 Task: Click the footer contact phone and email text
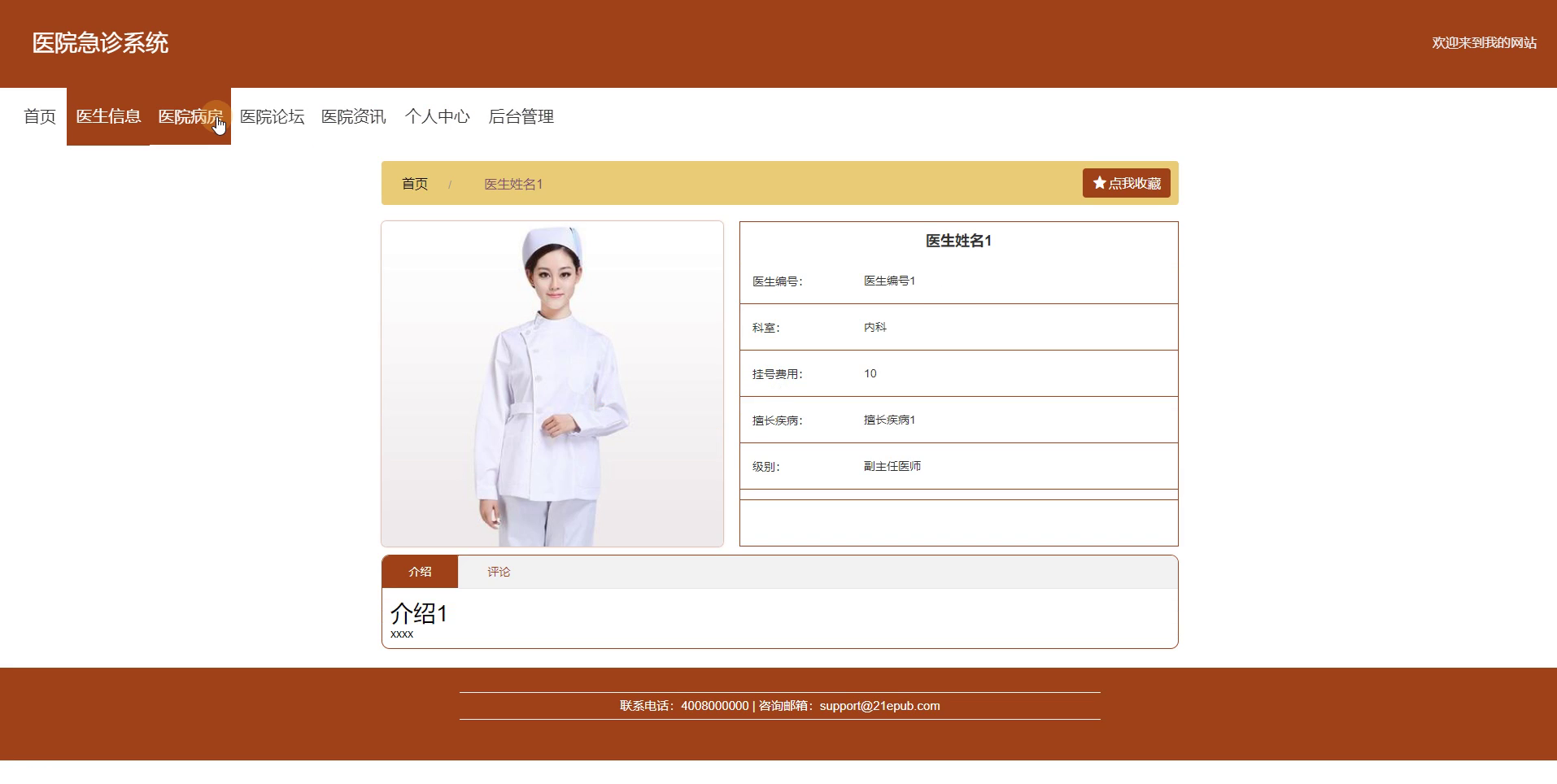coord(779,706)
